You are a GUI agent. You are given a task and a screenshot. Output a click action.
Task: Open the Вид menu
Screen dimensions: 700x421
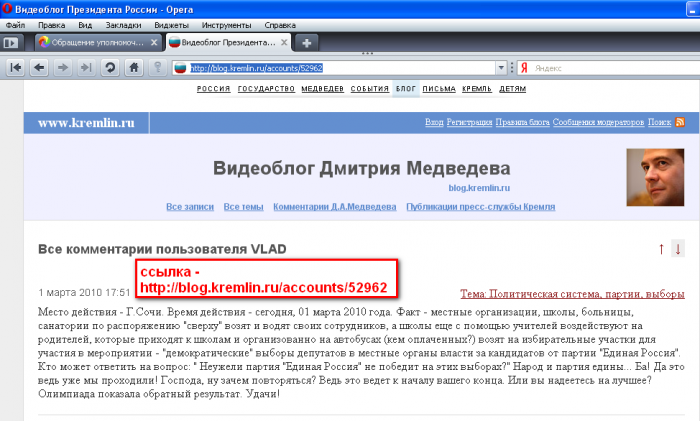85,25
